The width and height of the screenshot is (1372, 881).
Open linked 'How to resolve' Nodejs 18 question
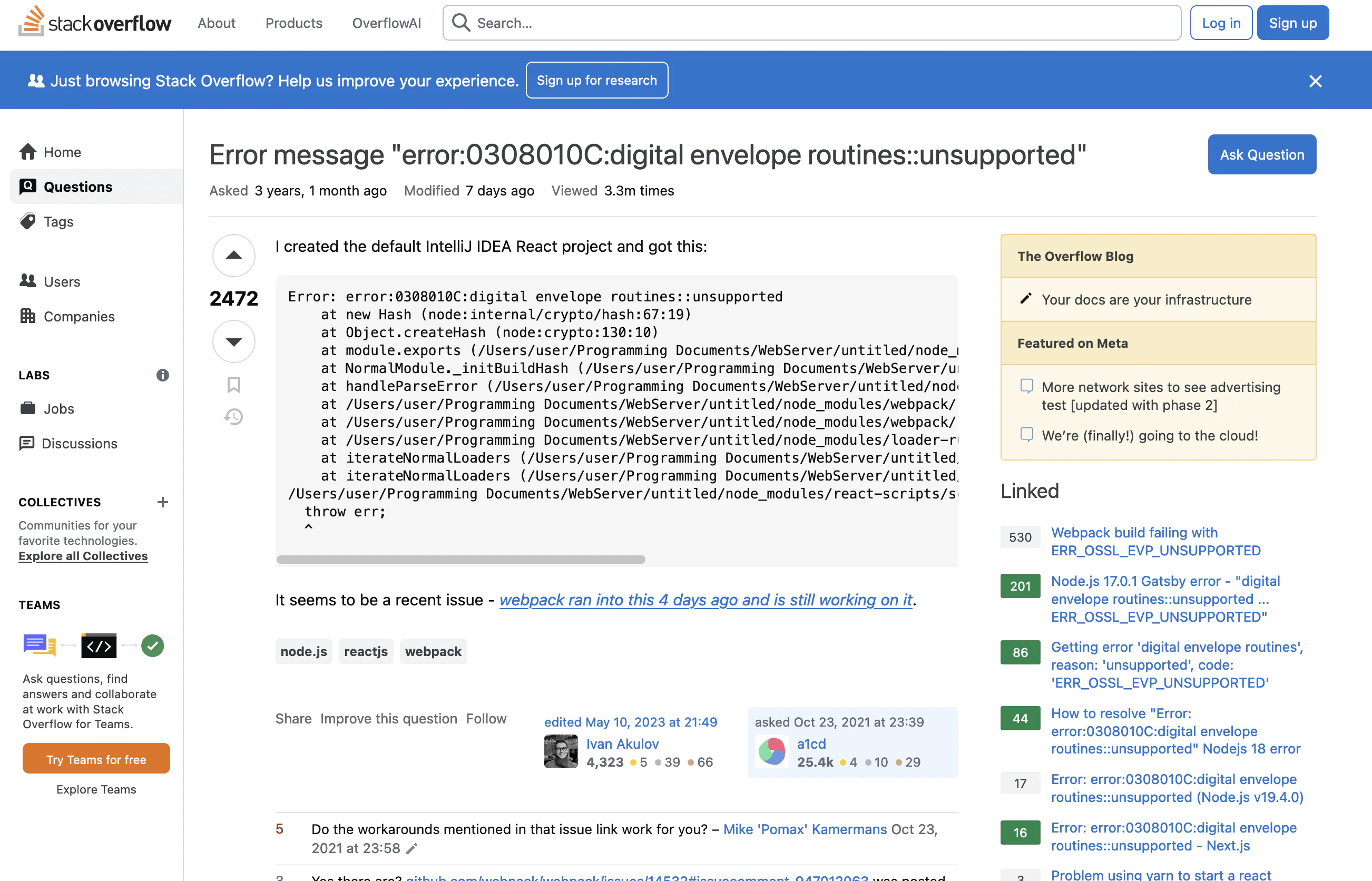(1175, 731)
